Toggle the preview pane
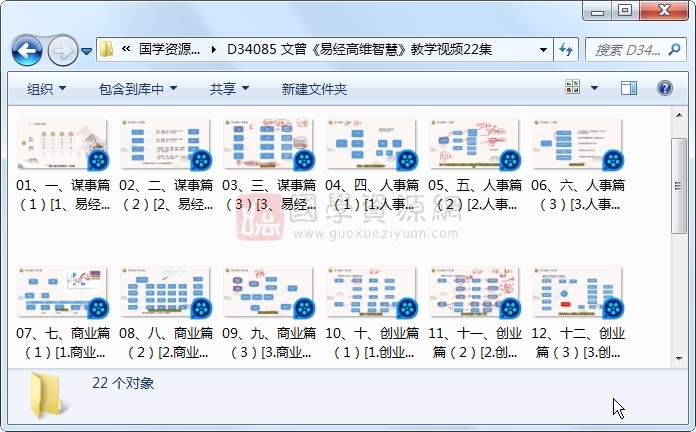The width and height of the screenshot is (696, 432). (629, 88)
